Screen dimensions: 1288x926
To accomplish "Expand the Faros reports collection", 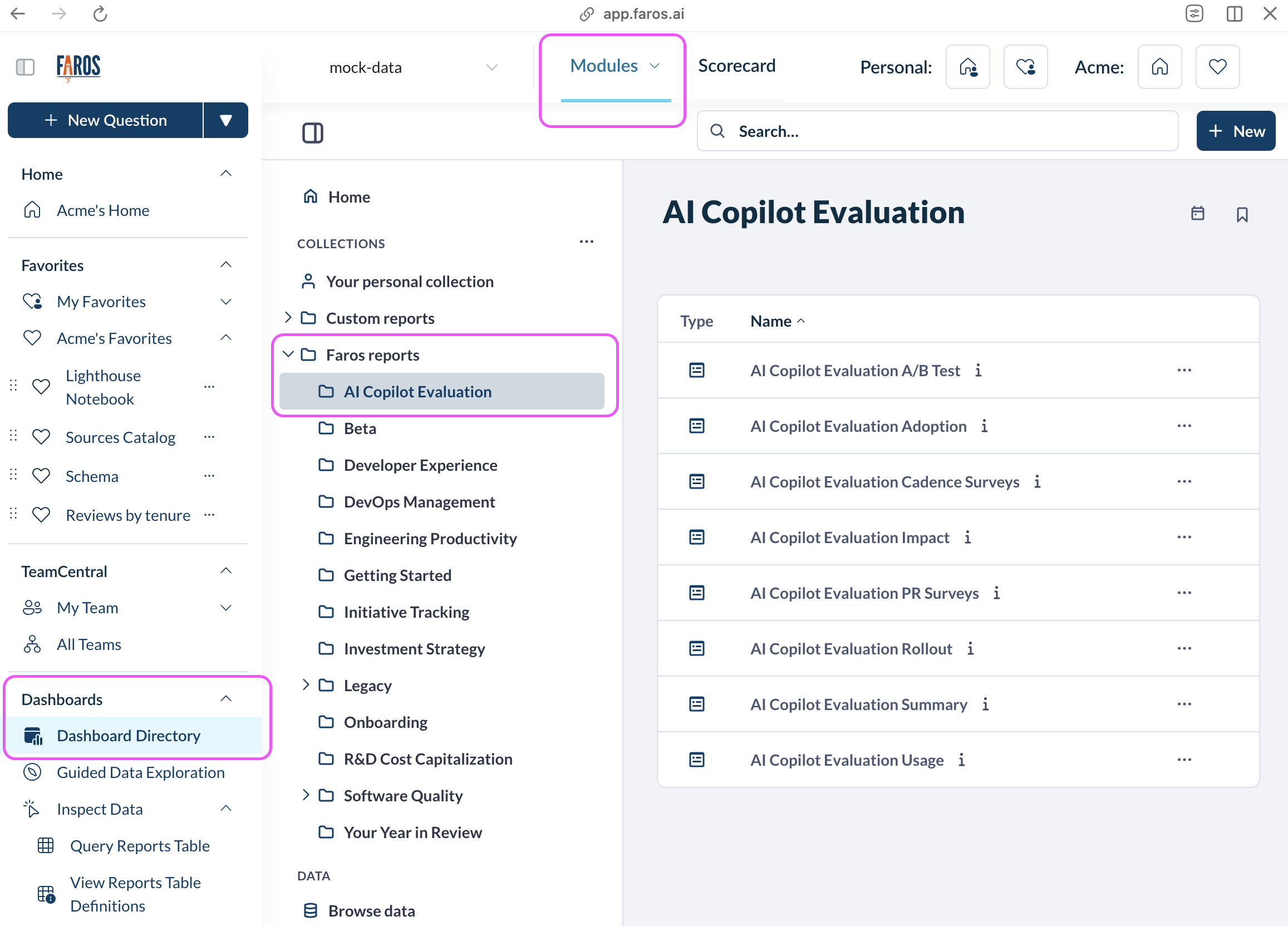I will 289,354.
